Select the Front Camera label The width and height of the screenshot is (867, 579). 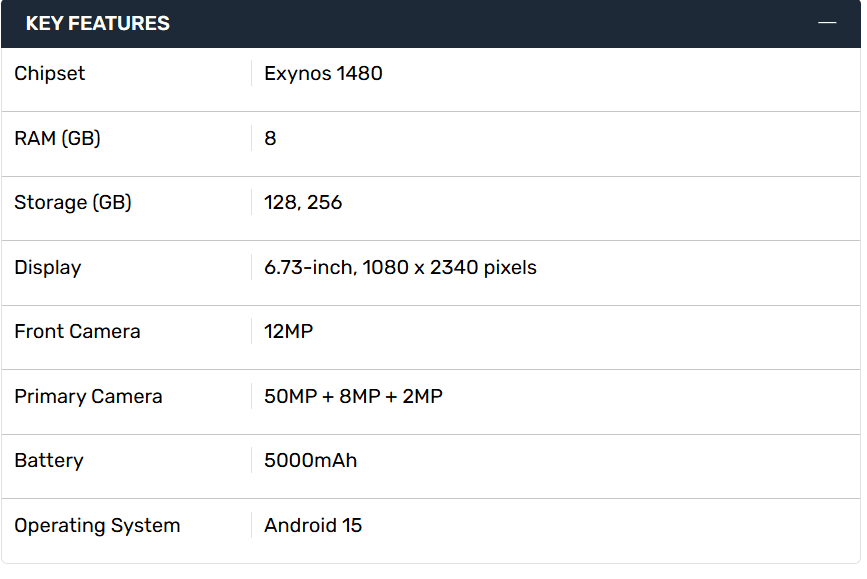(x=77, y=331)
